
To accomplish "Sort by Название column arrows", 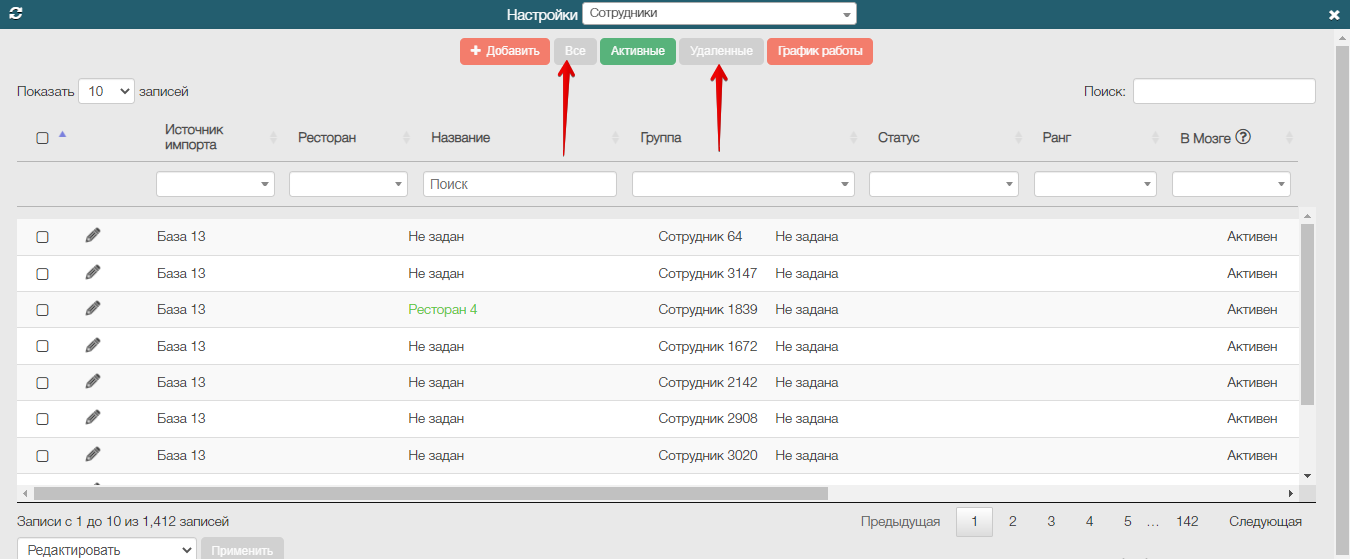I will tap(615, 138).
